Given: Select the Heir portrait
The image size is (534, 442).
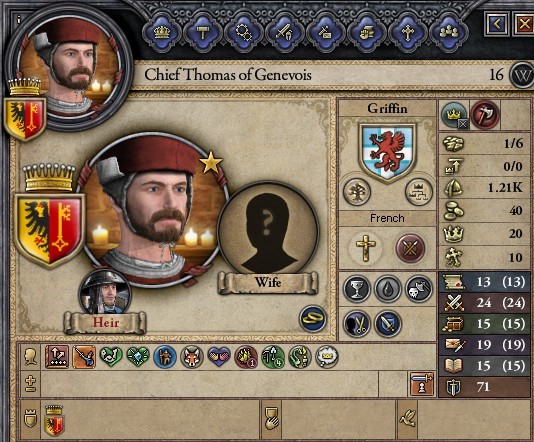Looking at the screenshot, I should click(x=105, y=293).
